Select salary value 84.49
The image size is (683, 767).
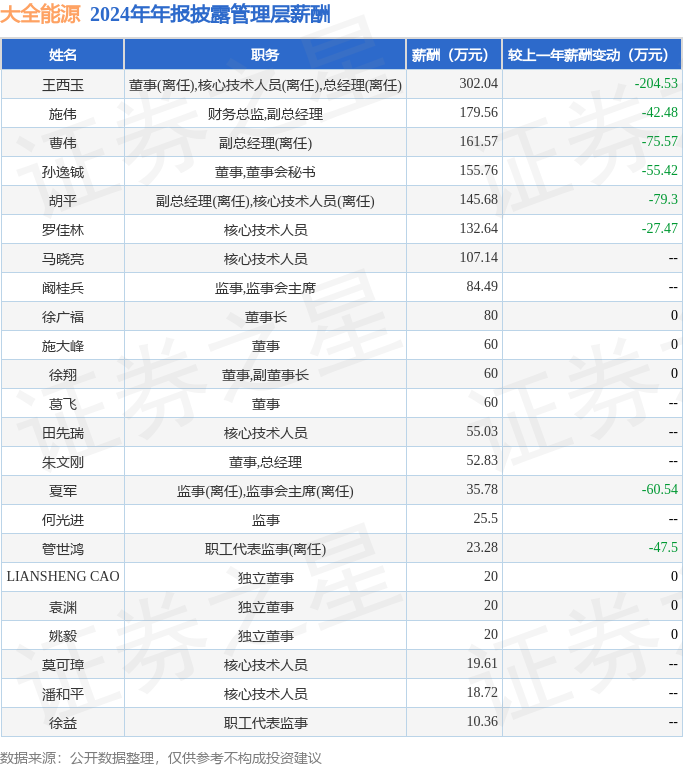point(482,286)
